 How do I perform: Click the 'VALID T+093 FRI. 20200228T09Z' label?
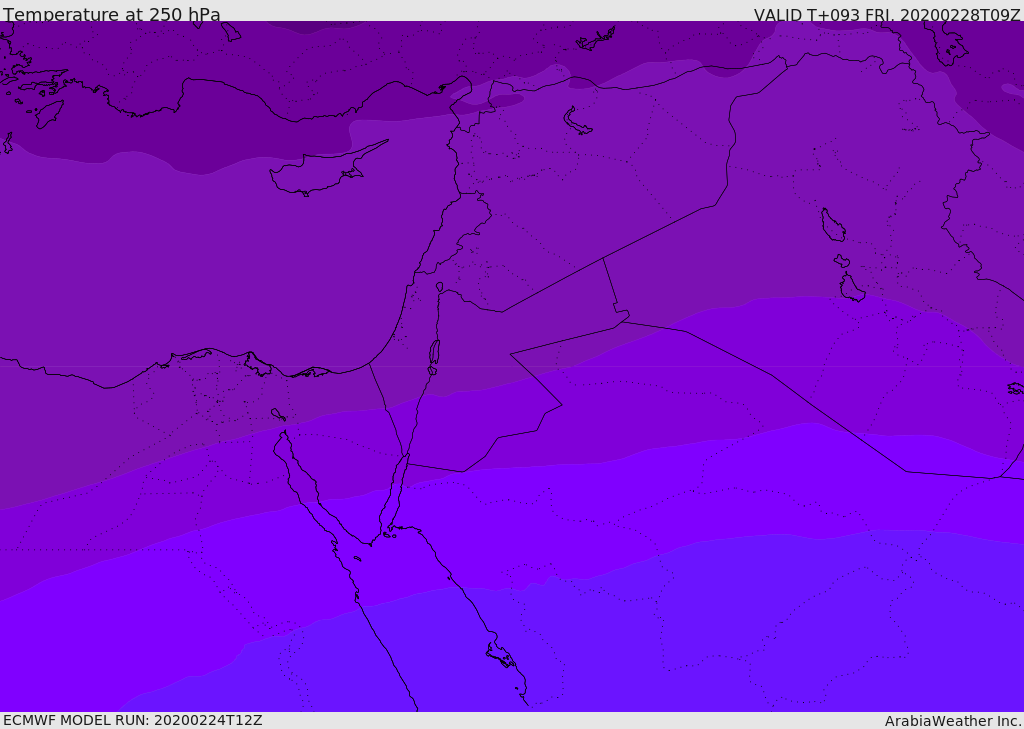tap(887, 15)
